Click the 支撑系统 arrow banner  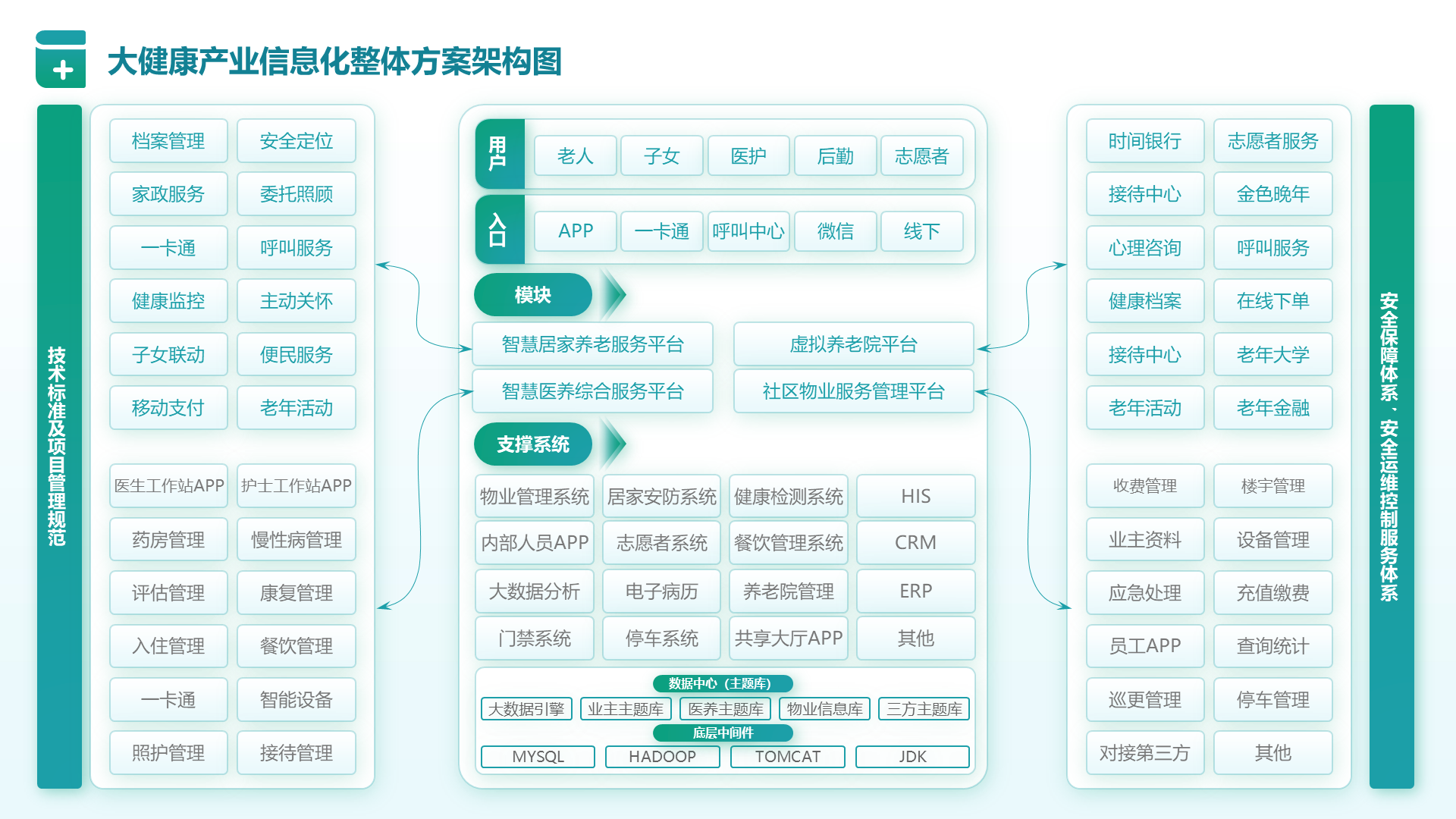point(533,444)
